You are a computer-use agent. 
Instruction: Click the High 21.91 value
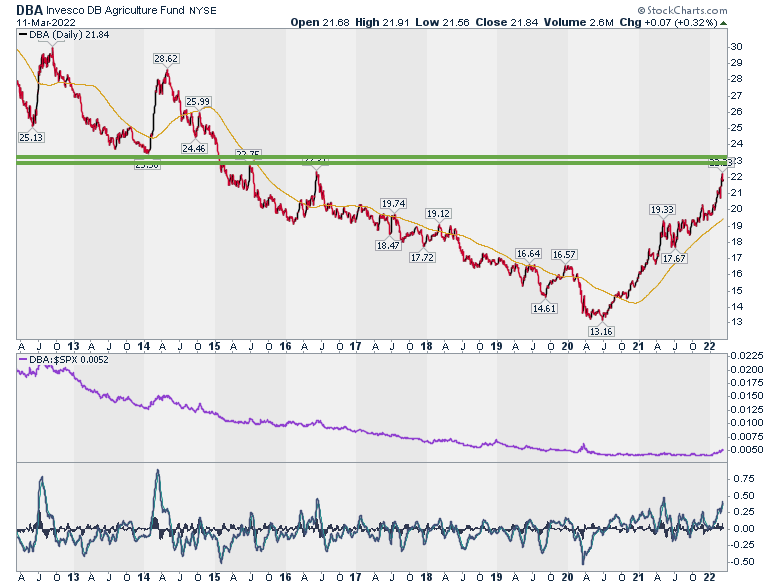click(382, 22)
